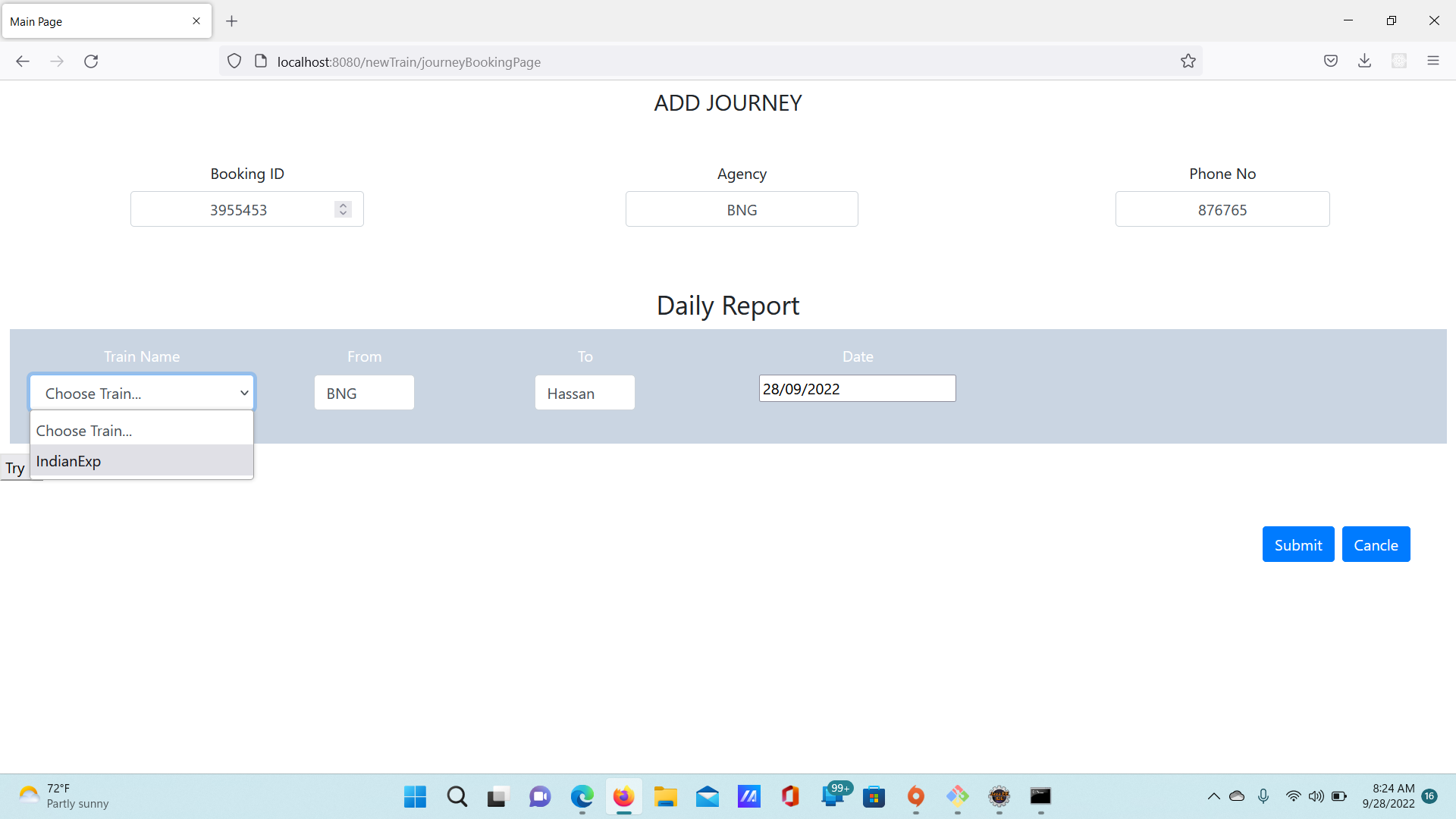The height and width of the screenshot is (819, 1456).
Task: Click the Cancle button
Action: coord(1376,544)
